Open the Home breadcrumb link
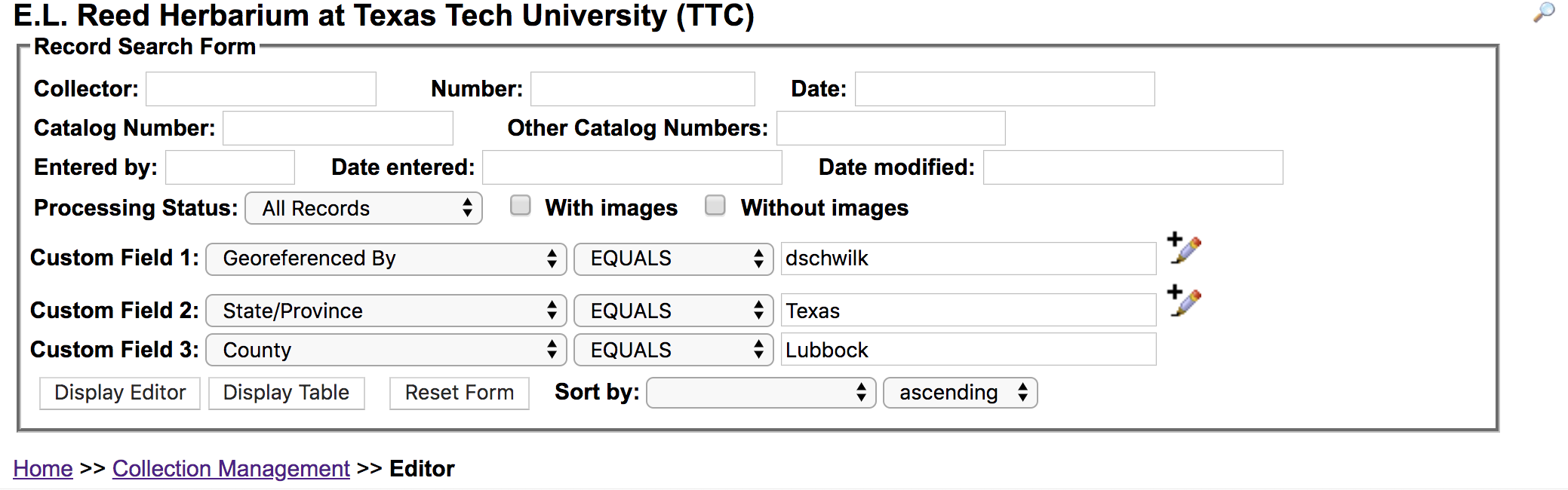Screen dimensions: 1568x490 [x=43, y=469]
